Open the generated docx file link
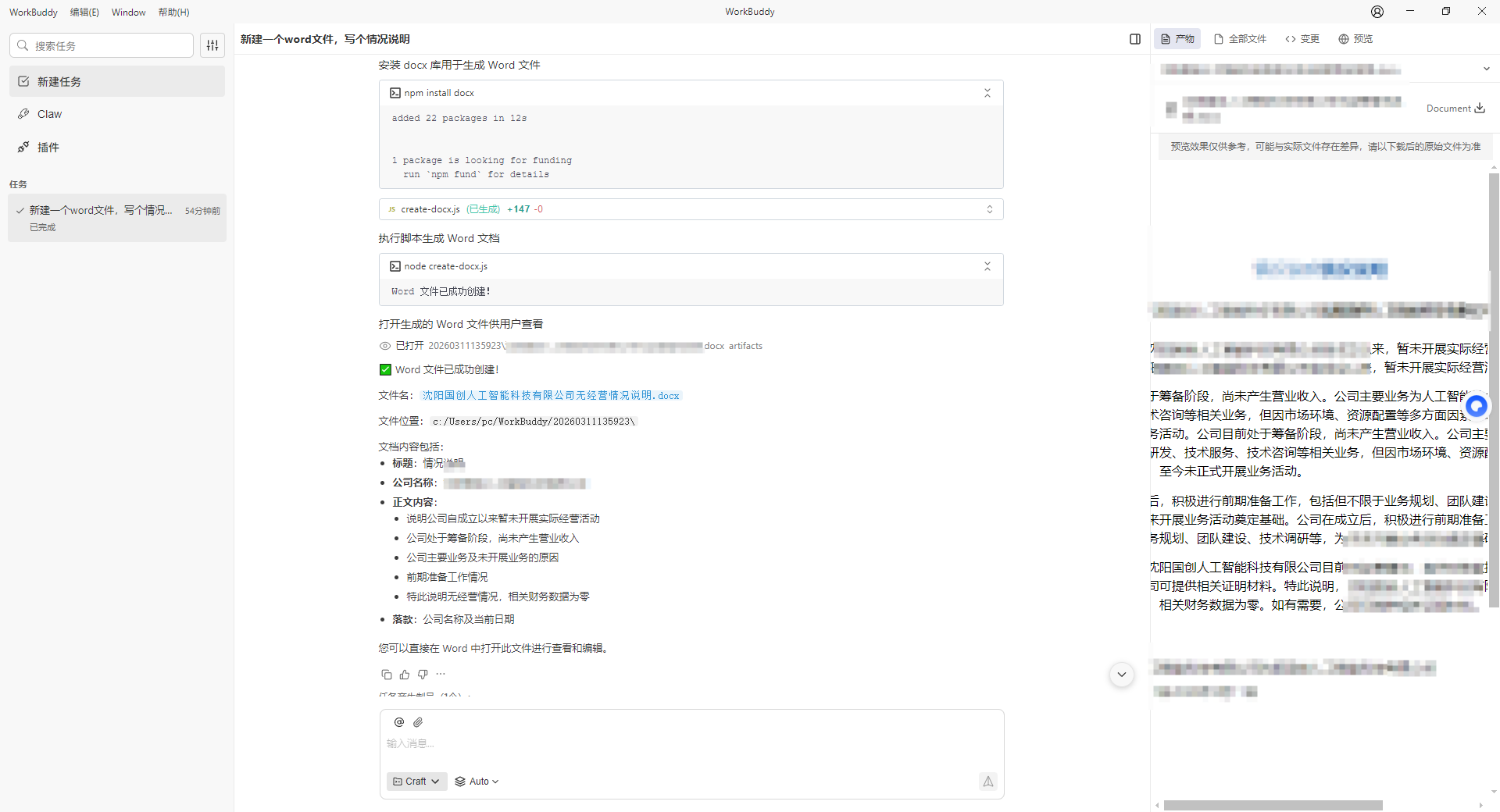This screenshot has height=812, width=1500. [x=551, y=396]
